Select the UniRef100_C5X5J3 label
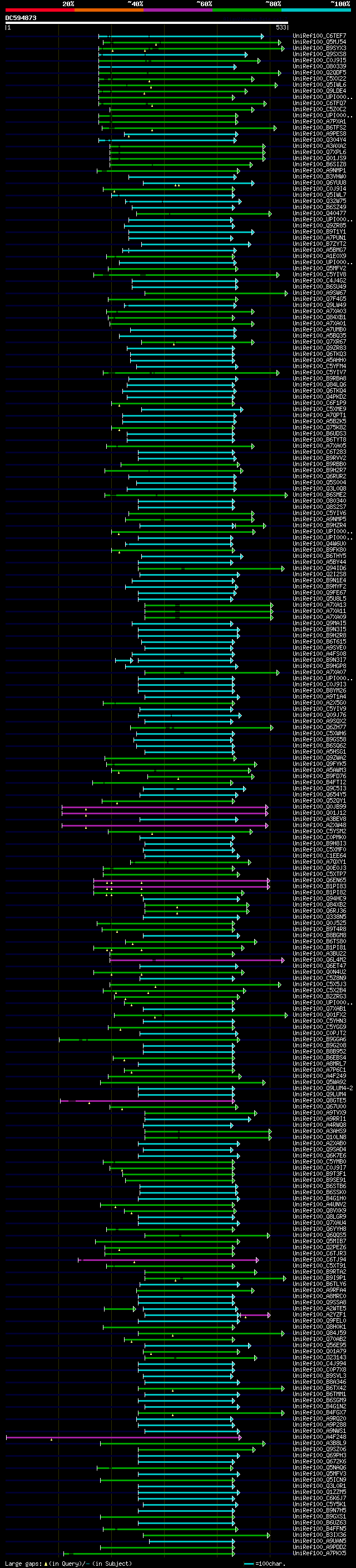Image resolution: width=356 pixels, height=1568 pixels. pyautogui.click(x=319, y=983)
